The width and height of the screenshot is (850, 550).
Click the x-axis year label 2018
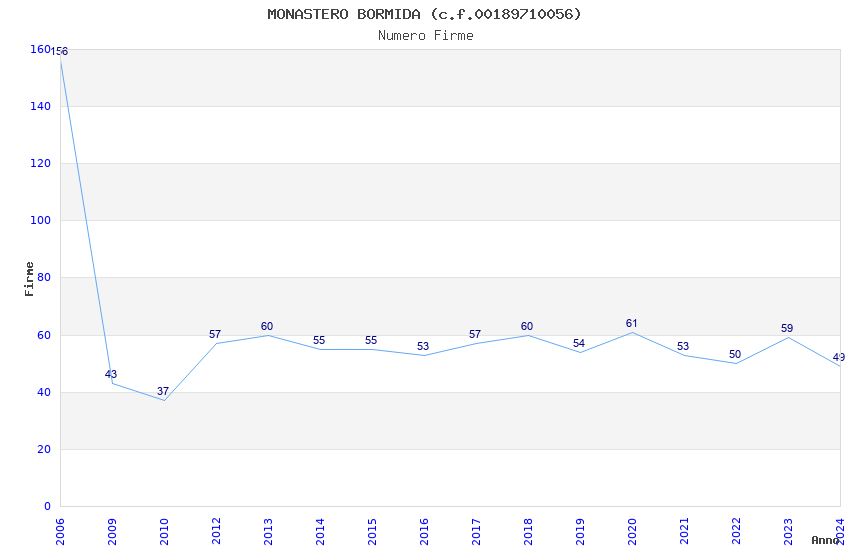pos(529,531)
